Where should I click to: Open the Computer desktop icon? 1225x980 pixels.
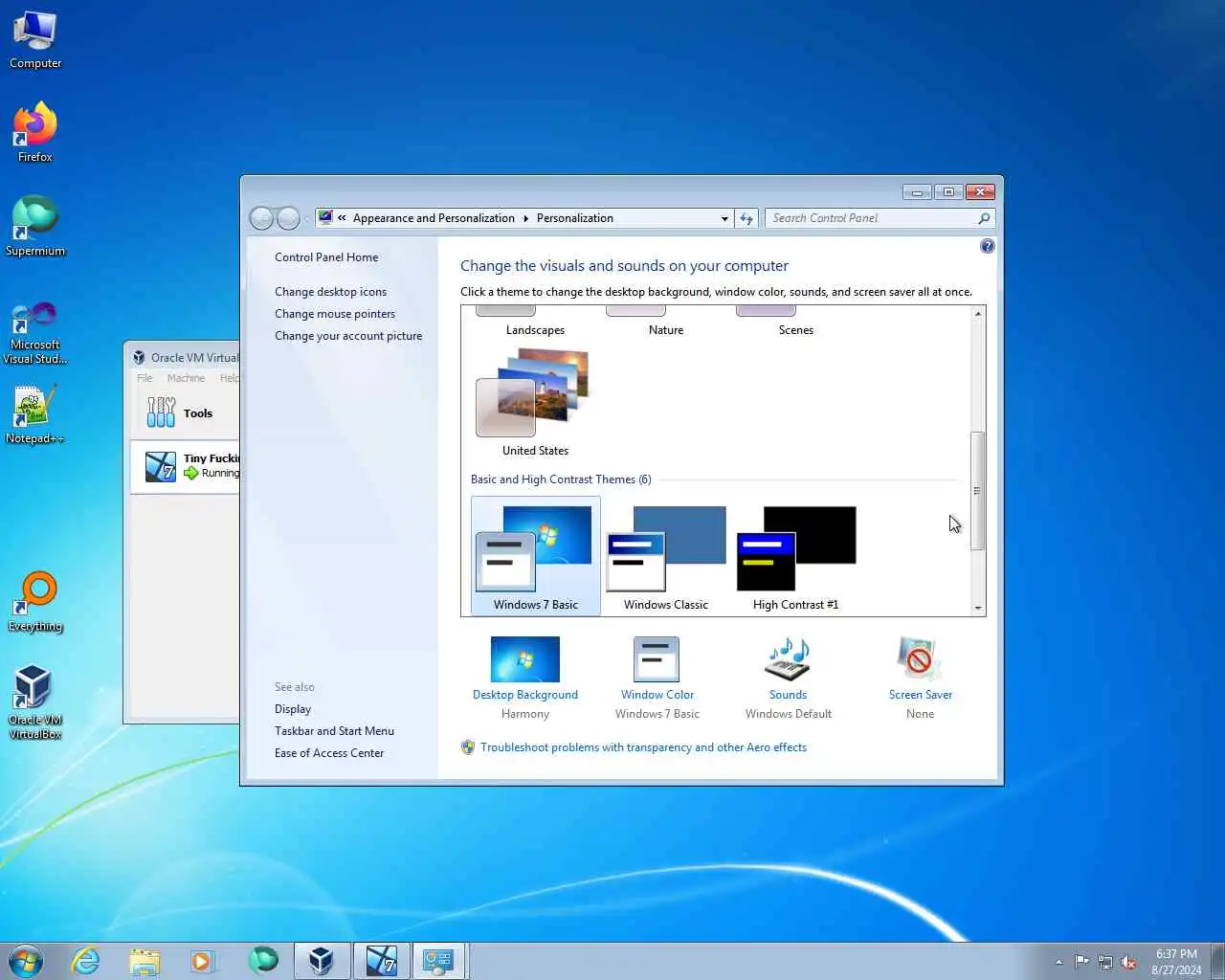pos(35,40)
